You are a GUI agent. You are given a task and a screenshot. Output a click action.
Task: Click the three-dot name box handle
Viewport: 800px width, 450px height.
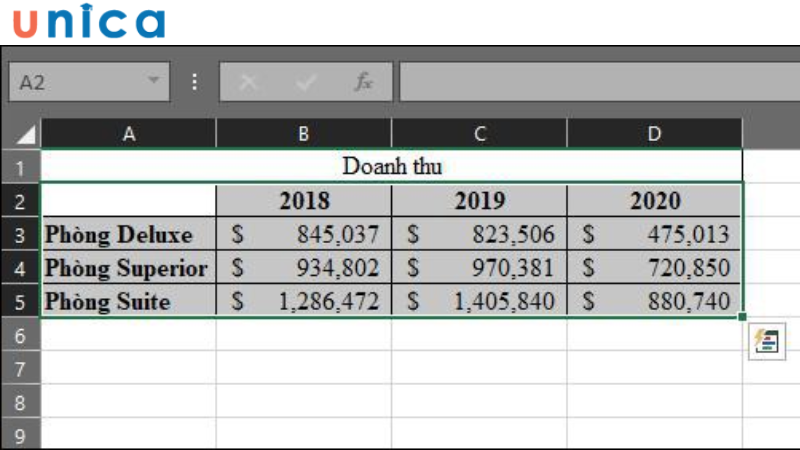click(194, 82)
